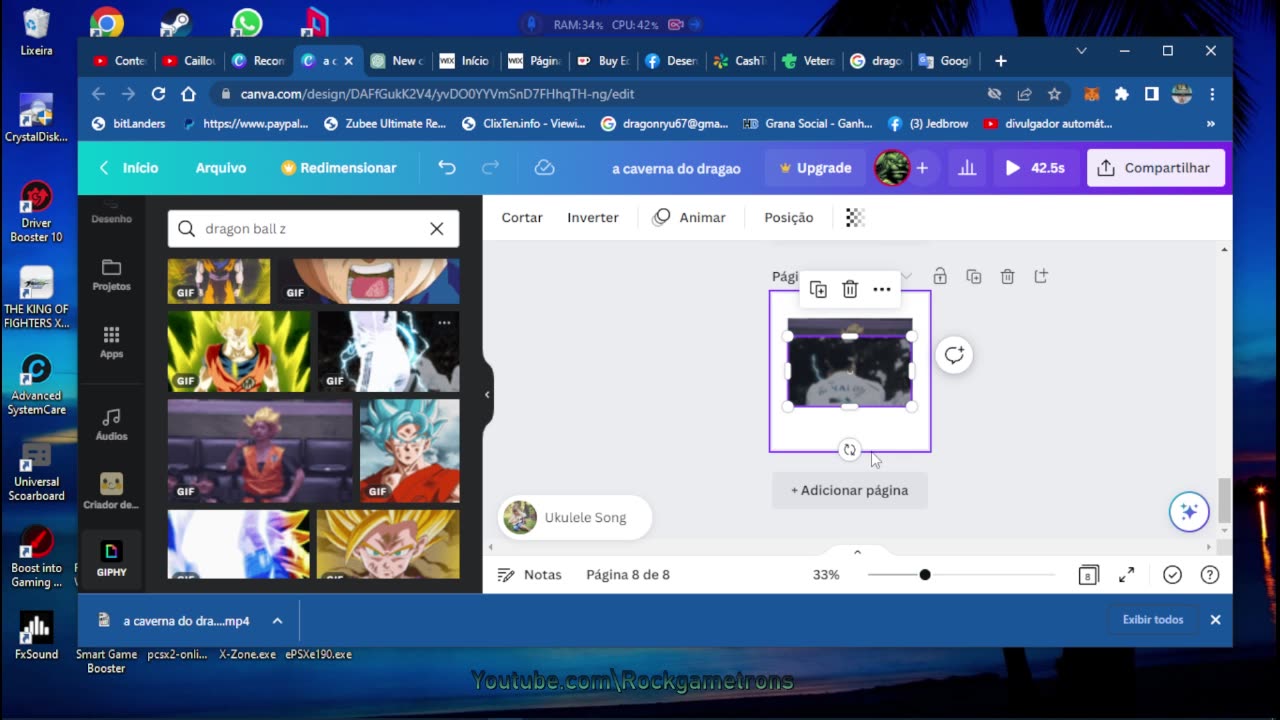Viewport: 1280px width, 720px height.
Task: Click the 33% zoom percentage
Action: 826,575
